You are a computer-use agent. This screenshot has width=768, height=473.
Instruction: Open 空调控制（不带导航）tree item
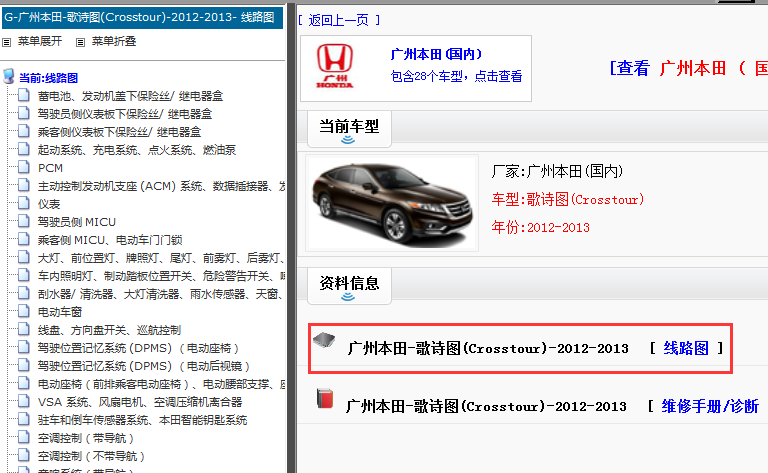(x=92, y=456)
